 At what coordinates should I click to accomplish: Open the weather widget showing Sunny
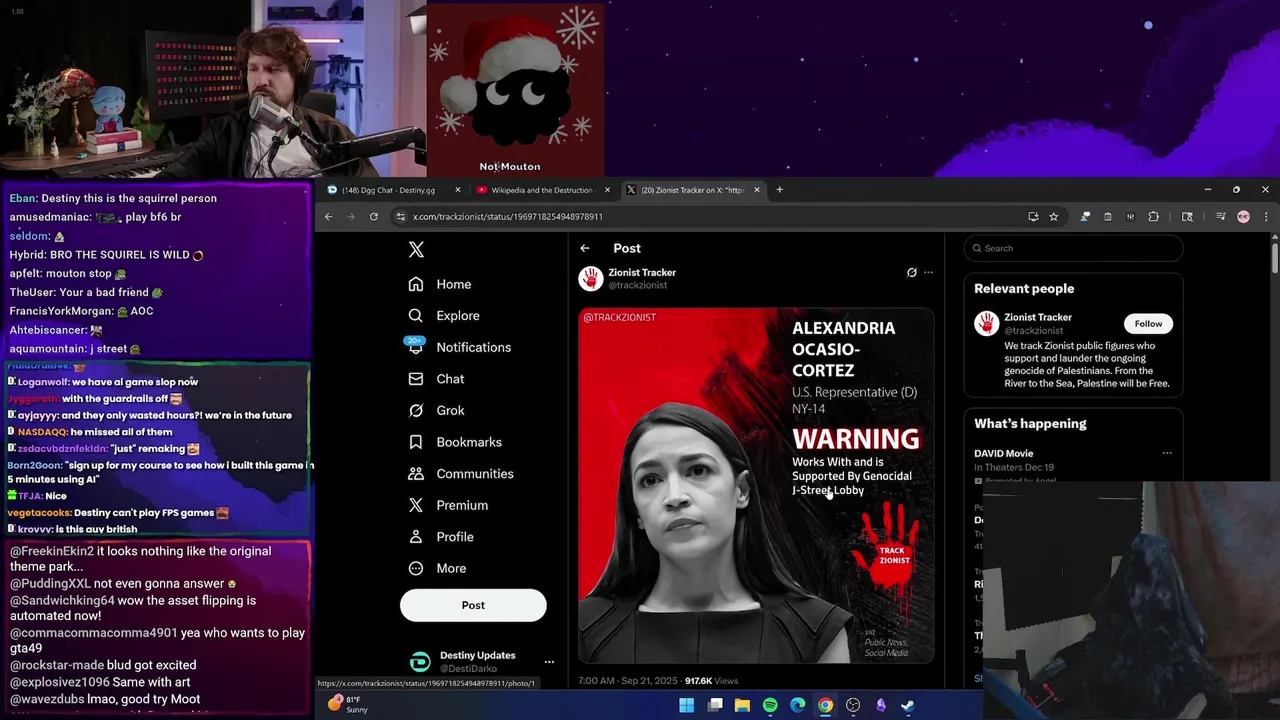[348, 705]
